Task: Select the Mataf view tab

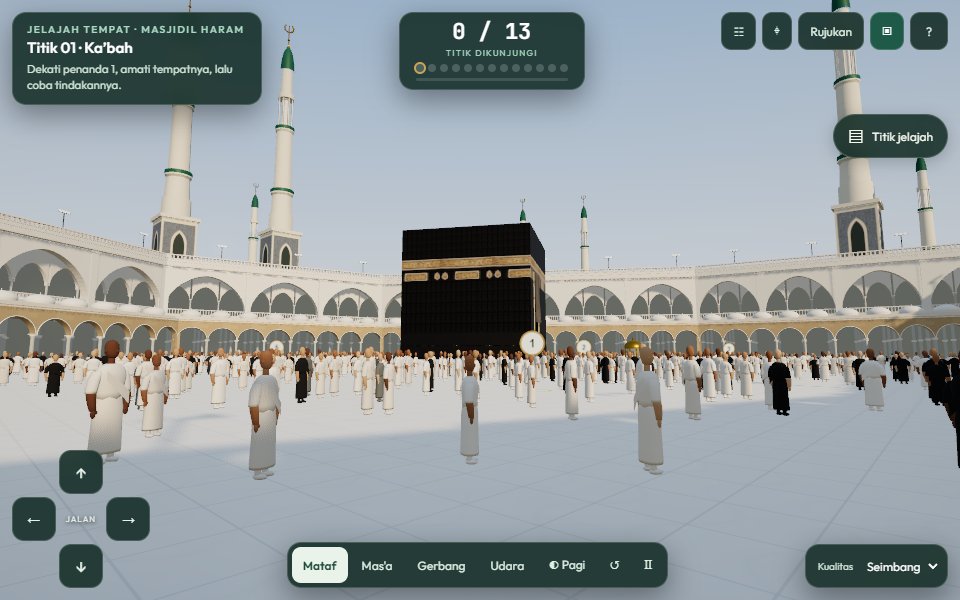Action: [x=320, y=565]
